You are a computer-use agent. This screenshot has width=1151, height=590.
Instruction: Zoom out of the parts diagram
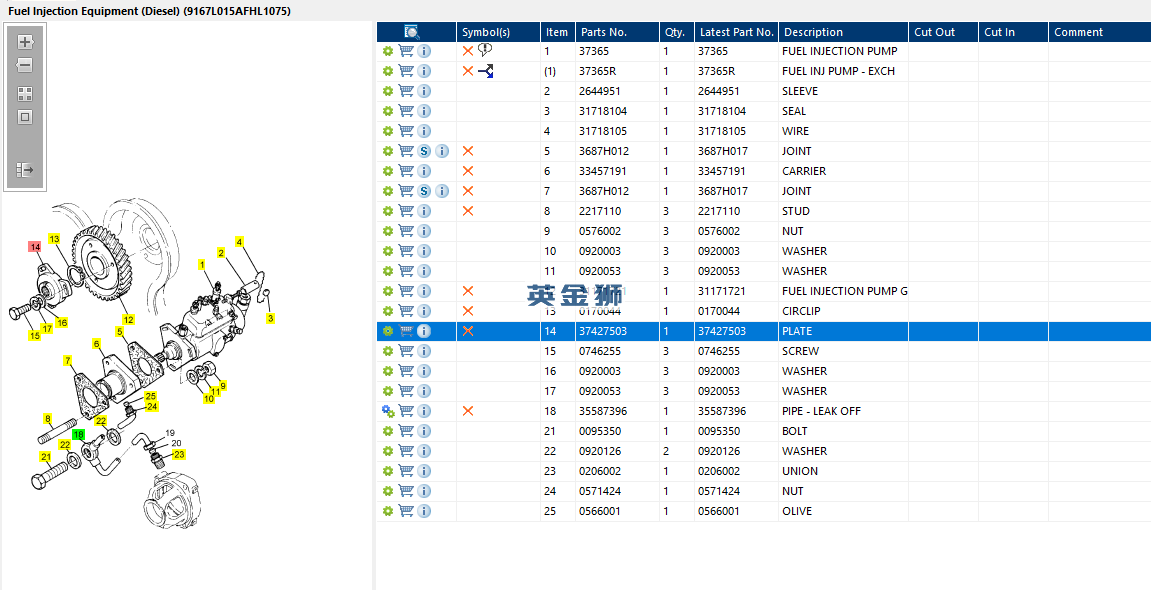[25, 65]
